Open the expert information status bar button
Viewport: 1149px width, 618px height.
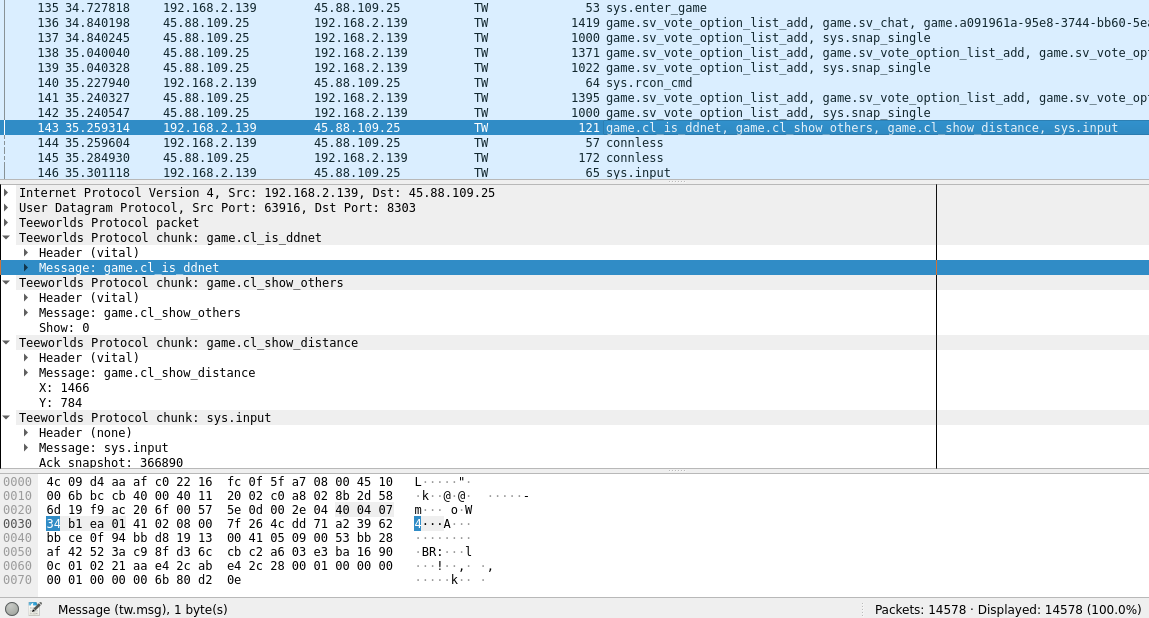[12, 609]
